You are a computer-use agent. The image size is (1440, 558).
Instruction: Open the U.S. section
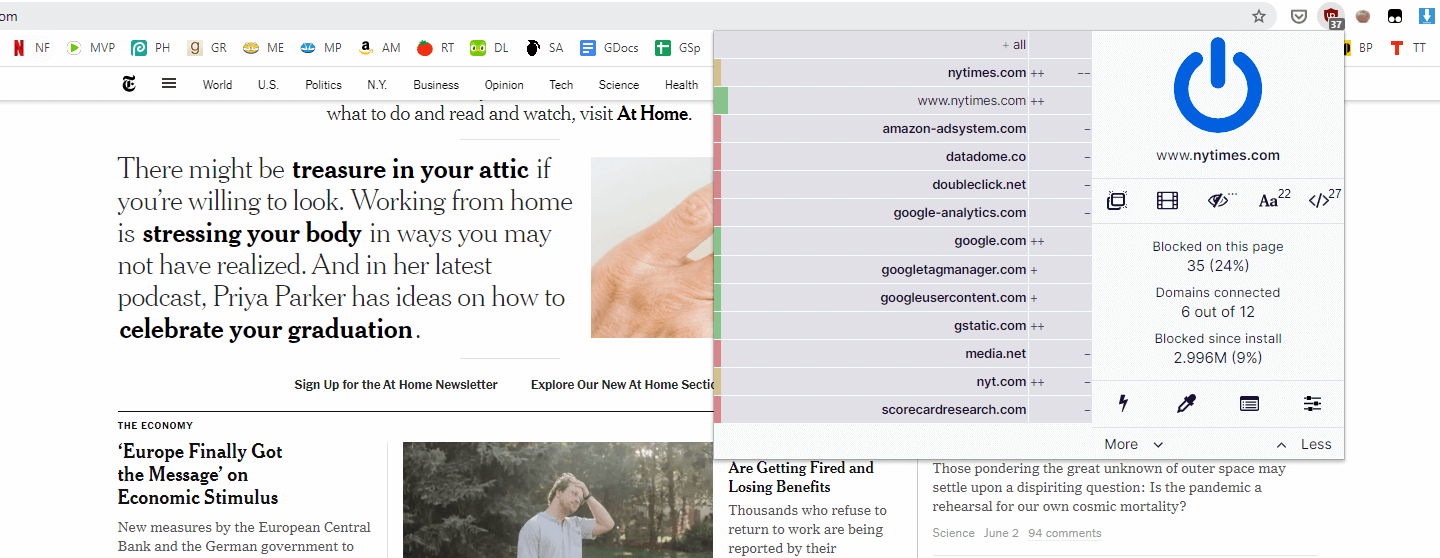[x=268, y=85]
